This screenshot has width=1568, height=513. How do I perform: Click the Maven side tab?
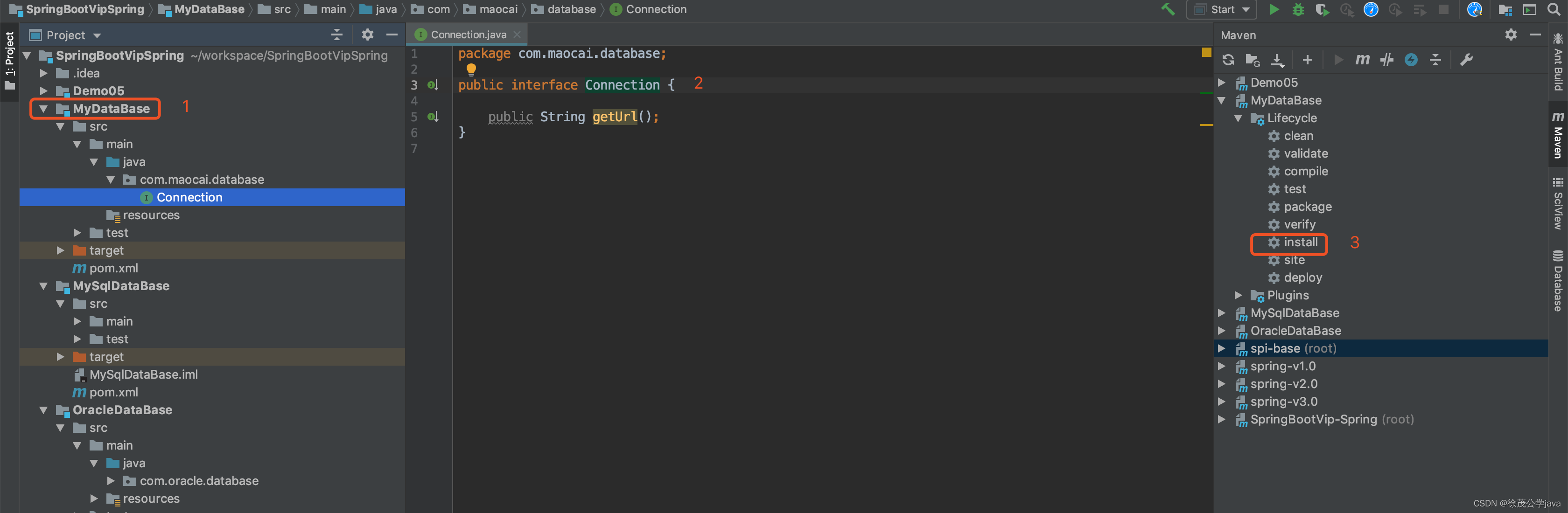click(x=1558, y=135)
